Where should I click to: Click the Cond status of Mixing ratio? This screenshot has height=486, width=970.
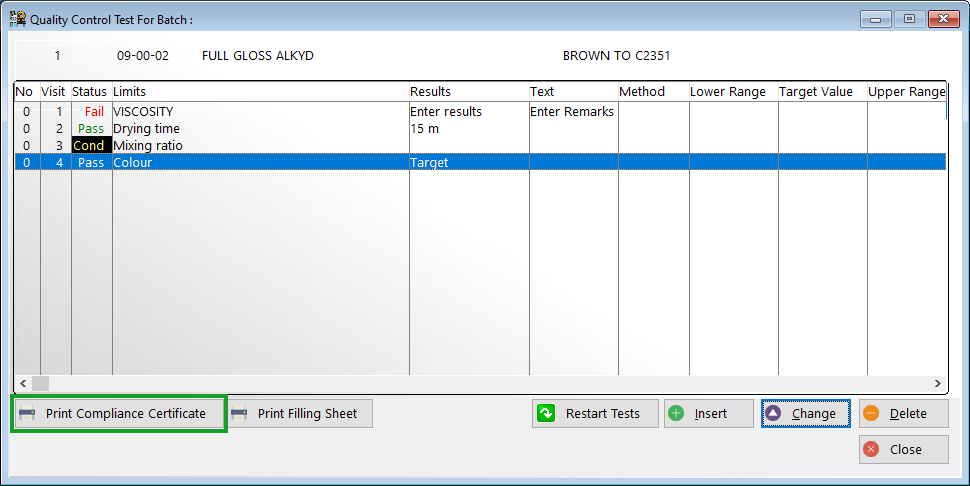click(x=89, y=146)
